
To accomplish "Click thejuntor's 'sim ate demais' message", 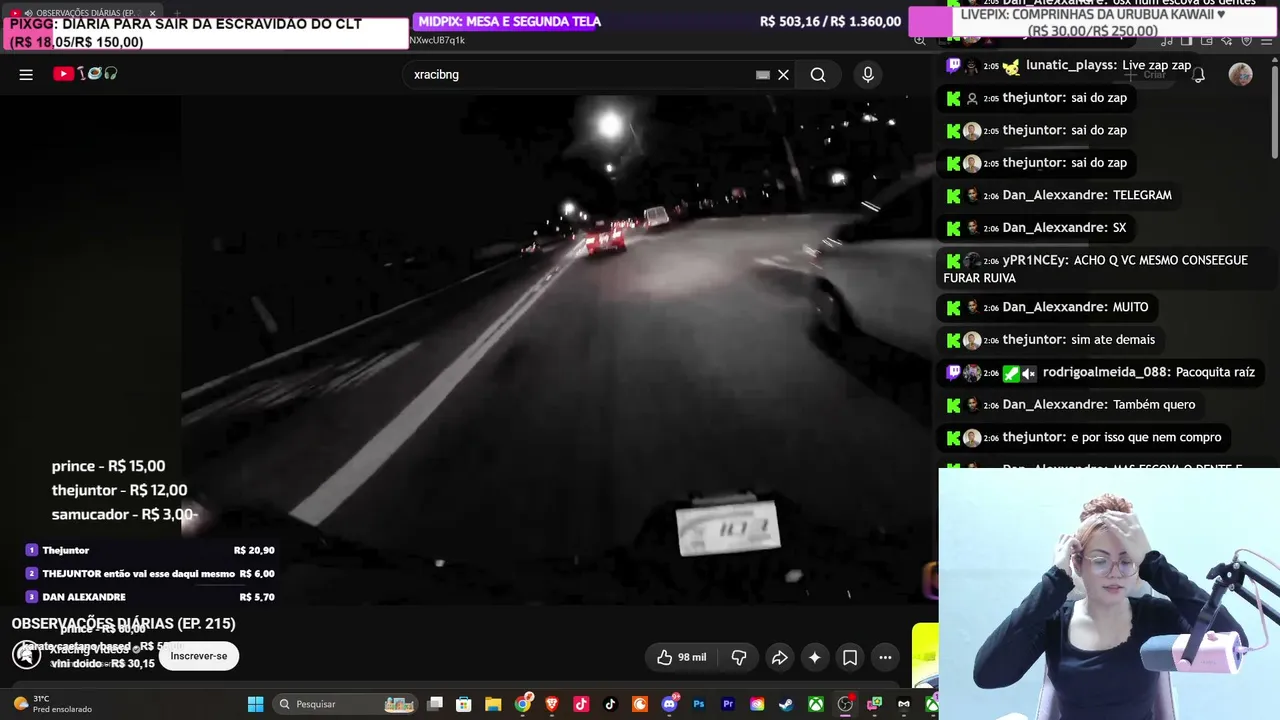I will (x=1050, y=340).
